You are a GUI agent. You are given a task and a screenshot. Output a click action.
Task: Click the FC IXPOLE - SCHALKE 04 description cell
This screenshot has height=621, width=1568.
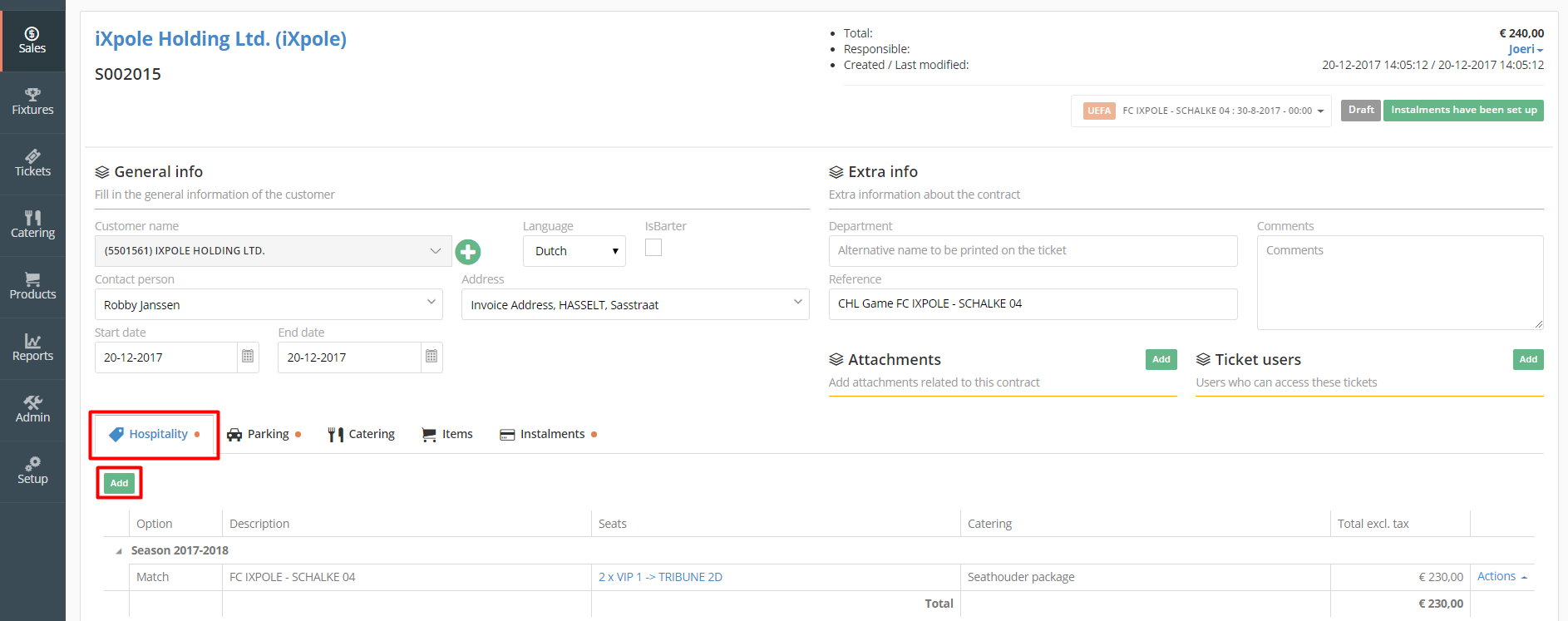pyautogui.click(x=407, y=577)
